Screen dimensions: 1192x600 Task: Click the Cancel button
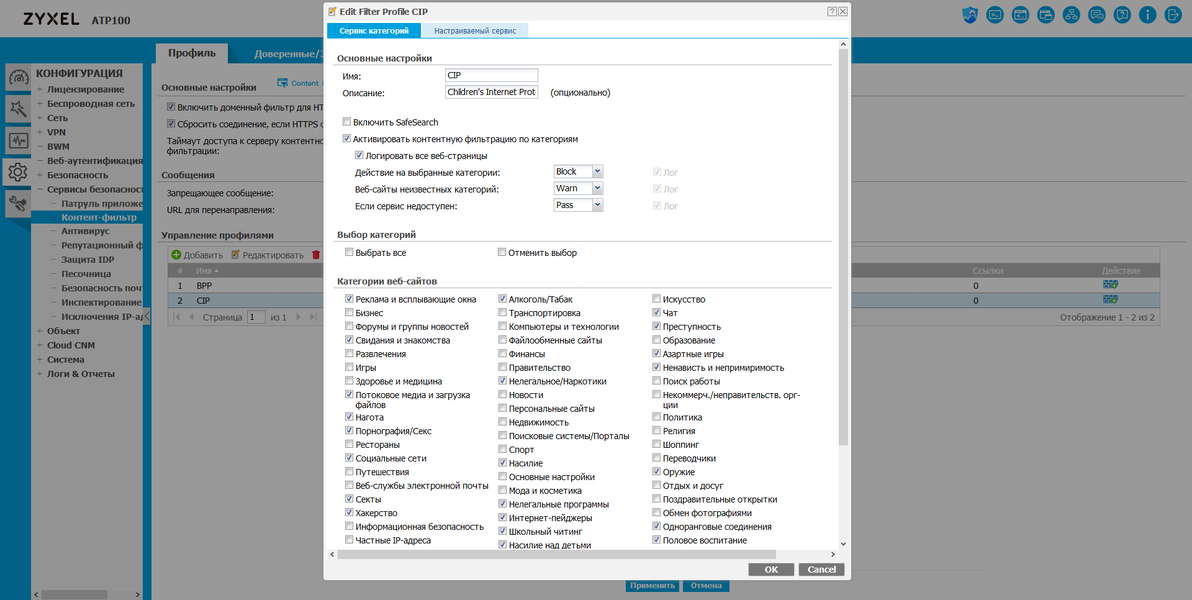click(x=822, y=570)
